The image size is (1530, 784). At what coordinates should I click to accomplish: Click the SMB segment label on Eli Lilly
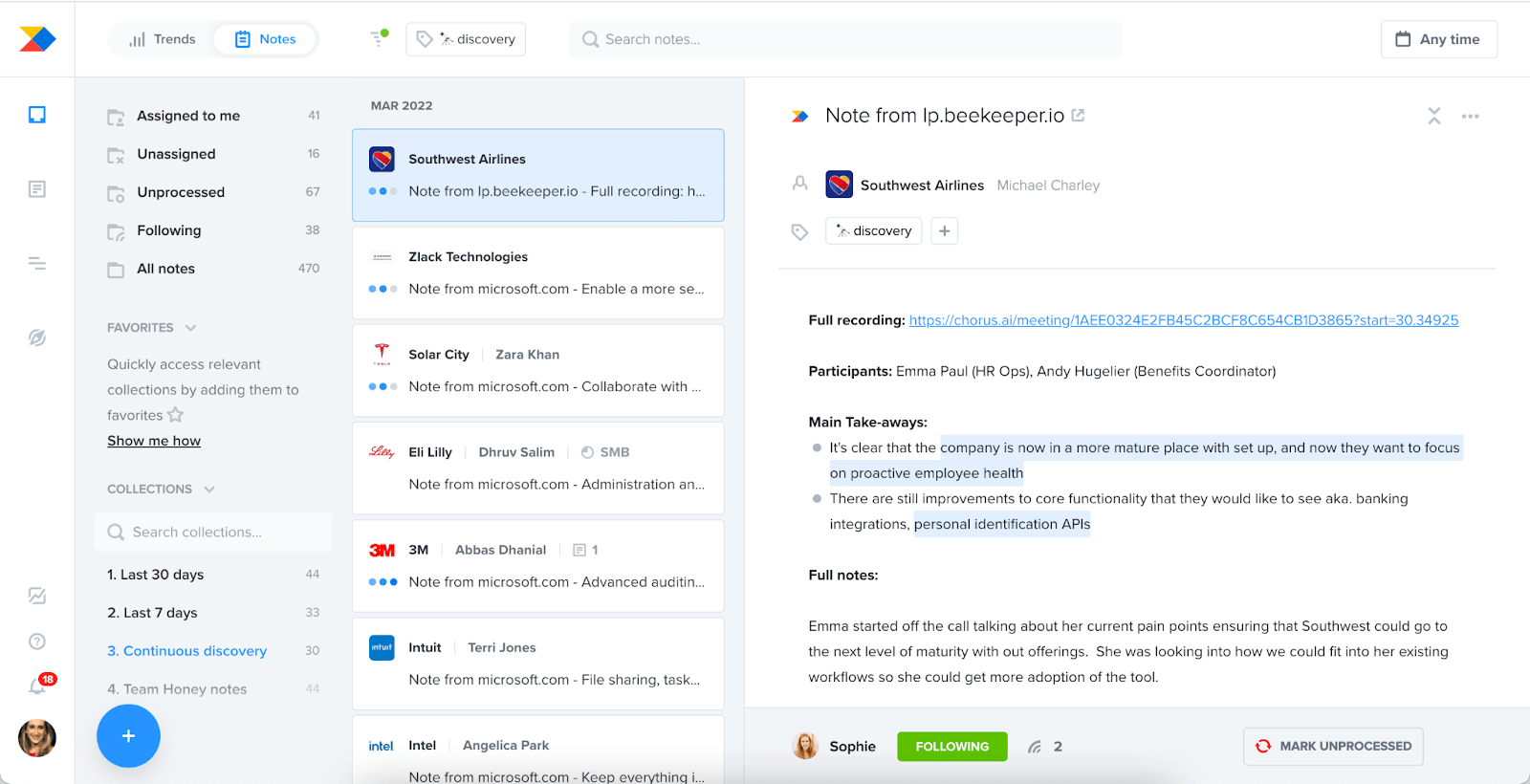point(605,452)
